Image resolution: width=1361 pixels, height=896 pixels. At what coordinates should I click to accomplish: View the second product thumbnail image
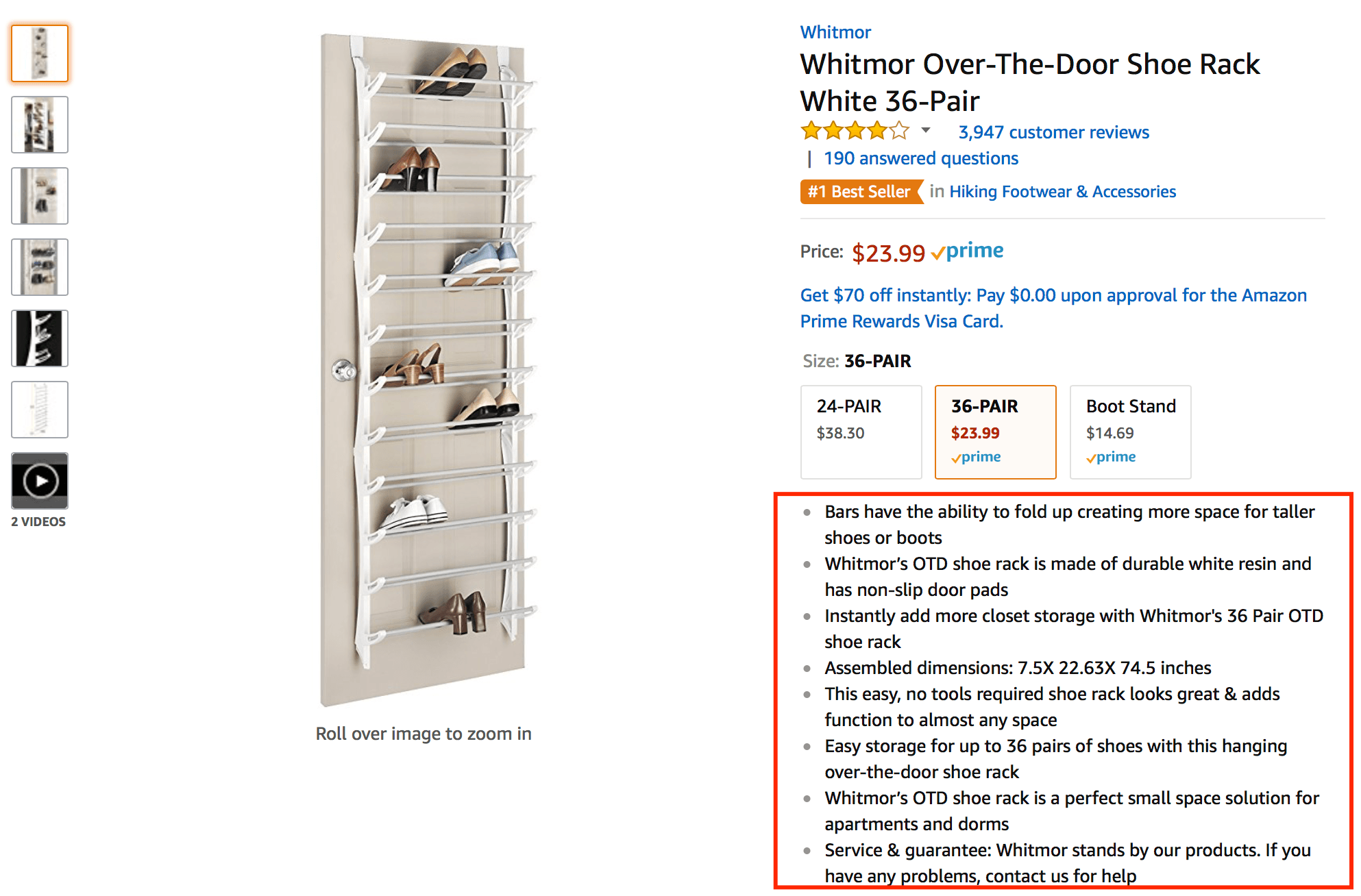tap(40, 125)
